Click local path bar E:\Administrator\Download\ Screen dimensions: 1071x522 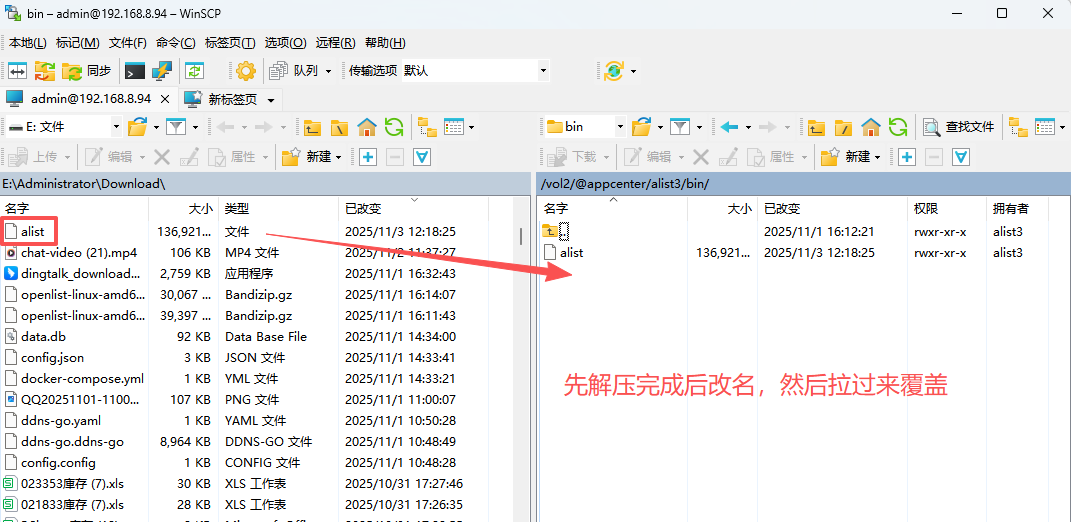(x=266, y=184)
